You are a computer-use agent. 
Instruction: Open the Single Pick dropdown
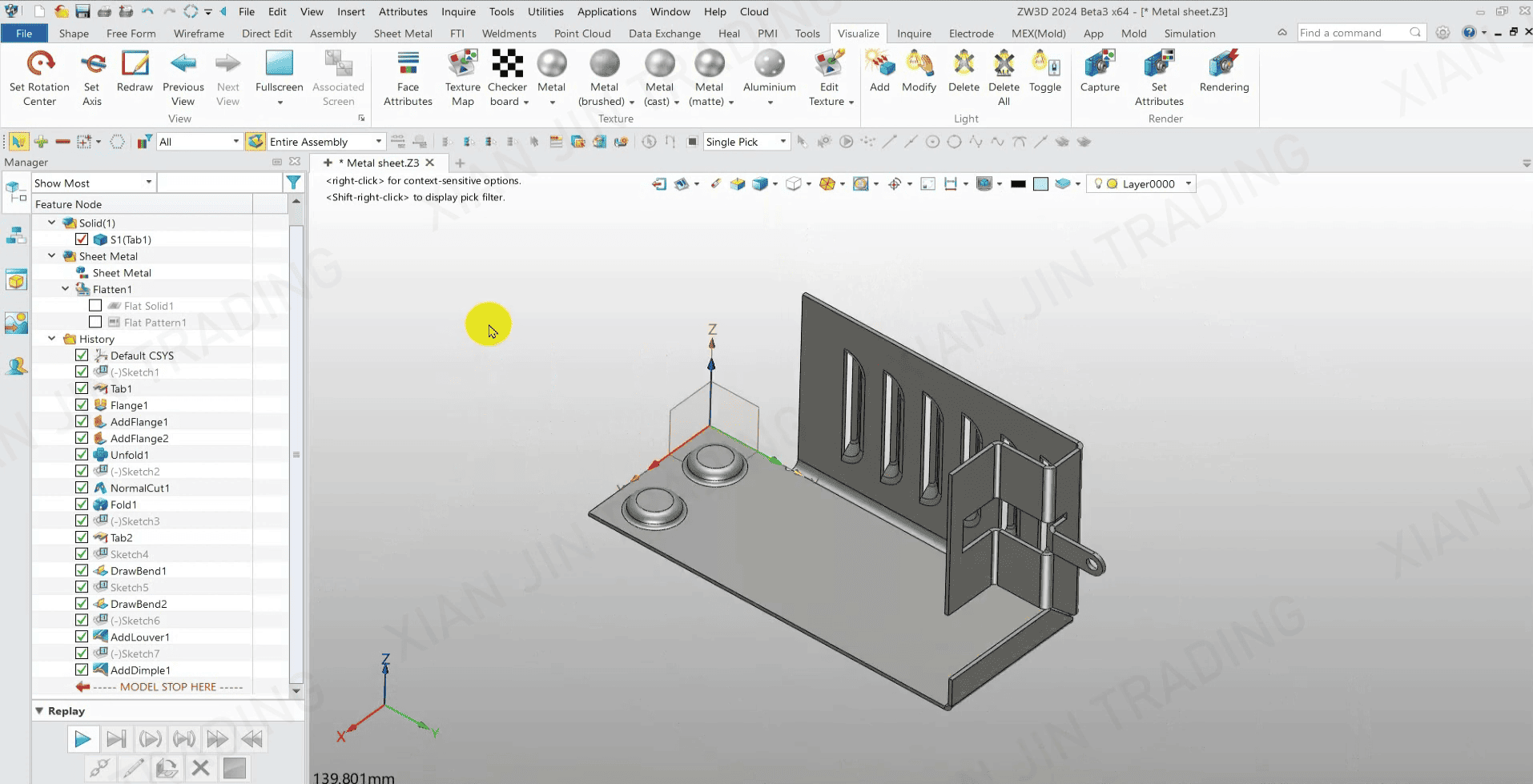tap(746, 142)
